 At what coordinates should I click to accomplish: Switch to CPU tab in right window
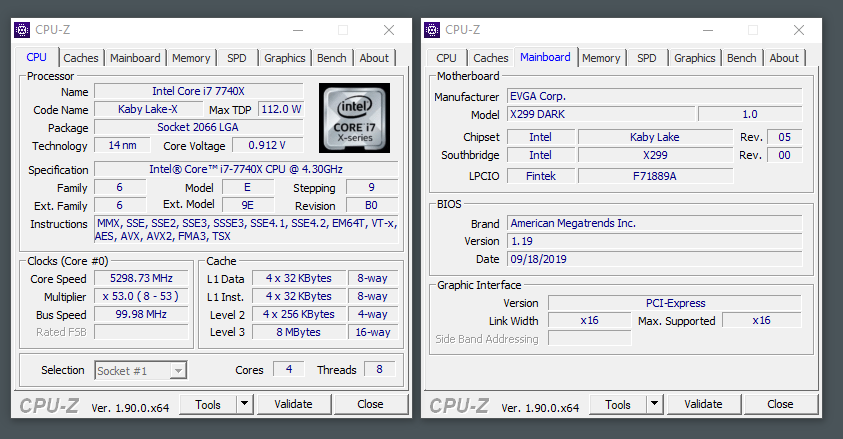tap(446, 58)
